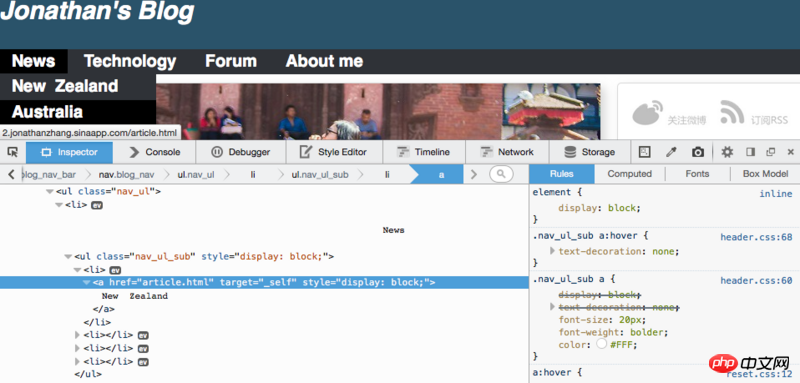Viewport: 800px width, 383px height.
Task: Activate the element picker icon
Action: pos(13,152)
